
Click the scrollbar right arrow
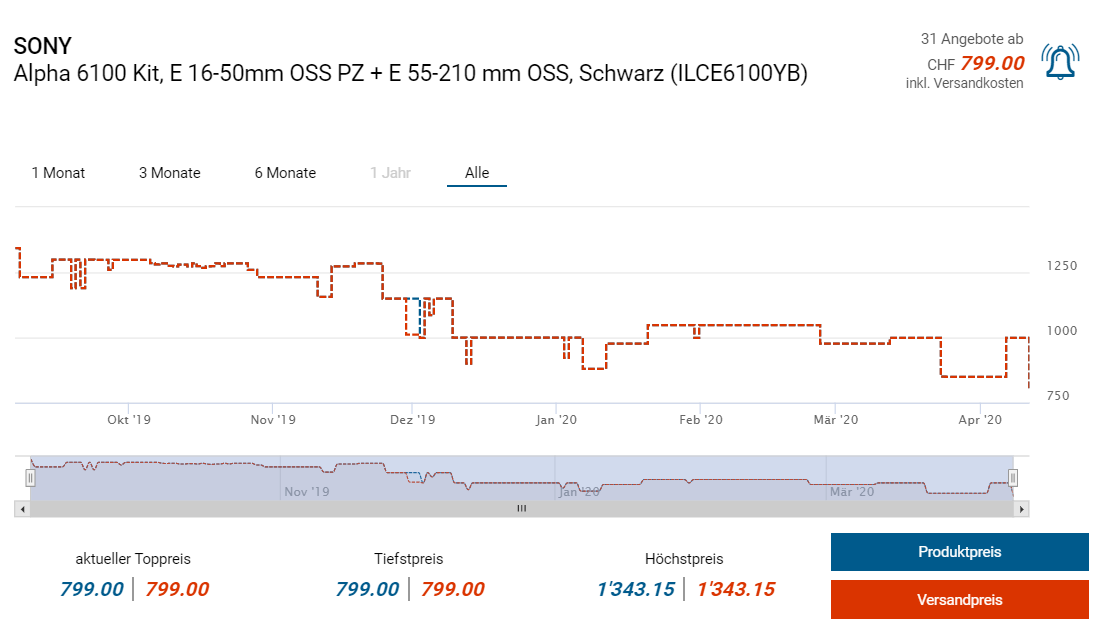(1021, 509)
